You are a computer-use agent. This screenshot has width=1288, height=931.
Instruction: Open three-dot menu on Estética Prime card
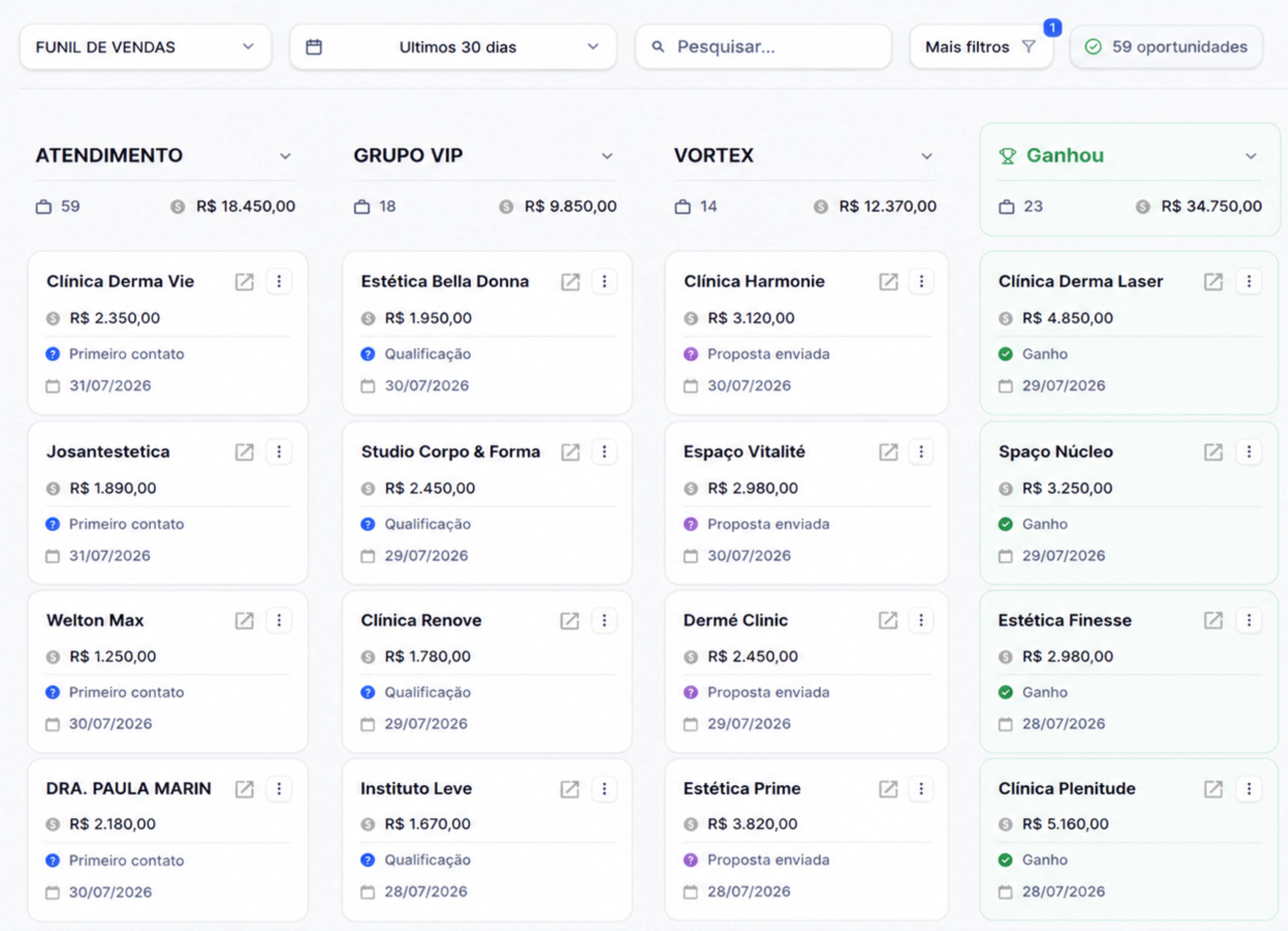tap(921, 789)
